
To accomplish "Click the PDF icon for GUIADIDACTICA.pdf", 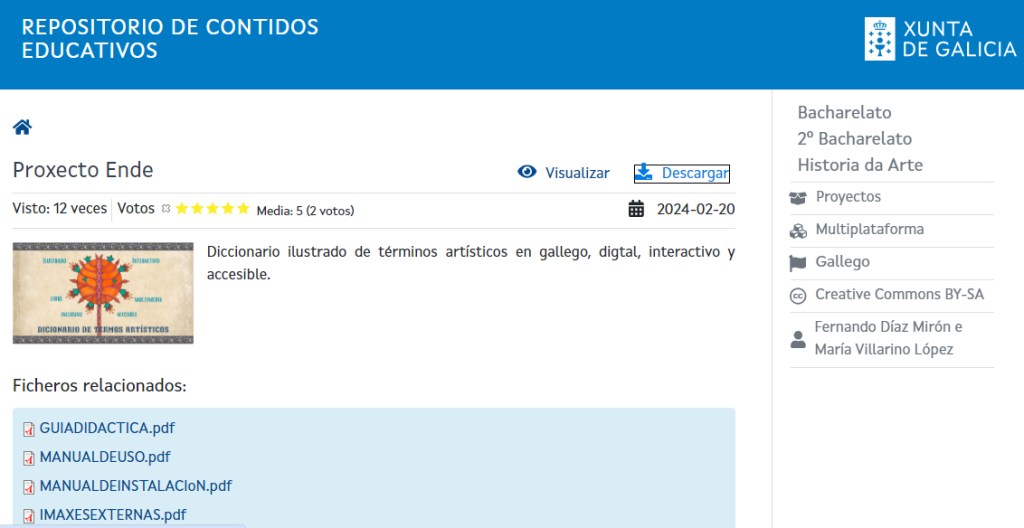I will pyautogui.click(x=29, y=429).
